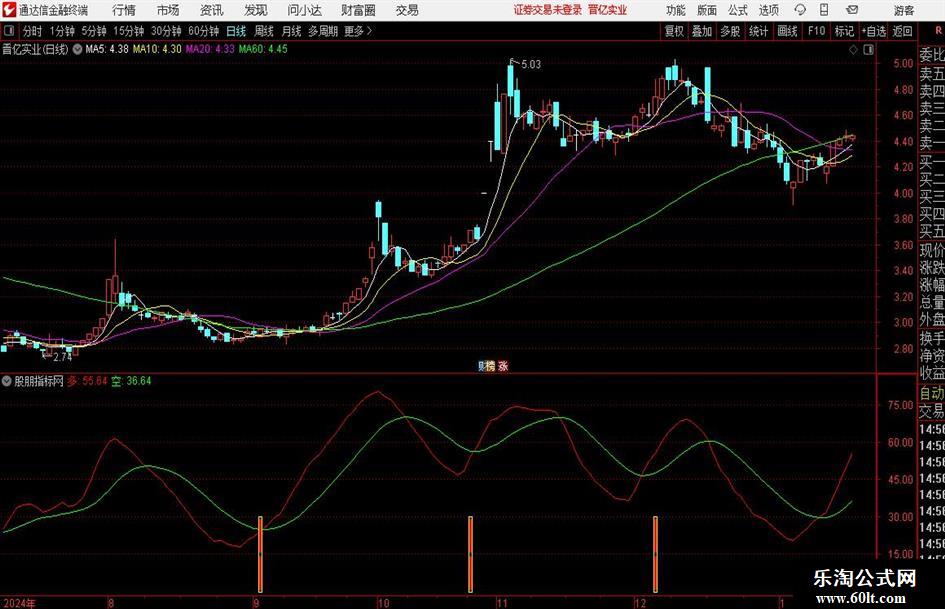Open the 公式 menu
Viewport: 945px width, 609px height.
point(738,10)
